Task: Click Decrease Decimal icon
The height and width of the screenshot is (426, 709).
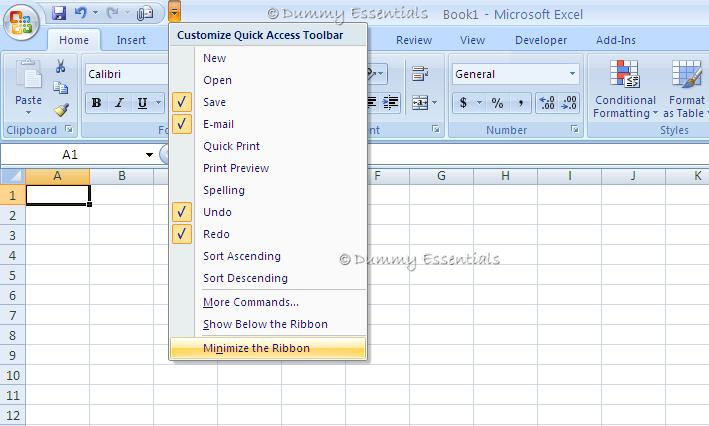Action: coord(568,103)
